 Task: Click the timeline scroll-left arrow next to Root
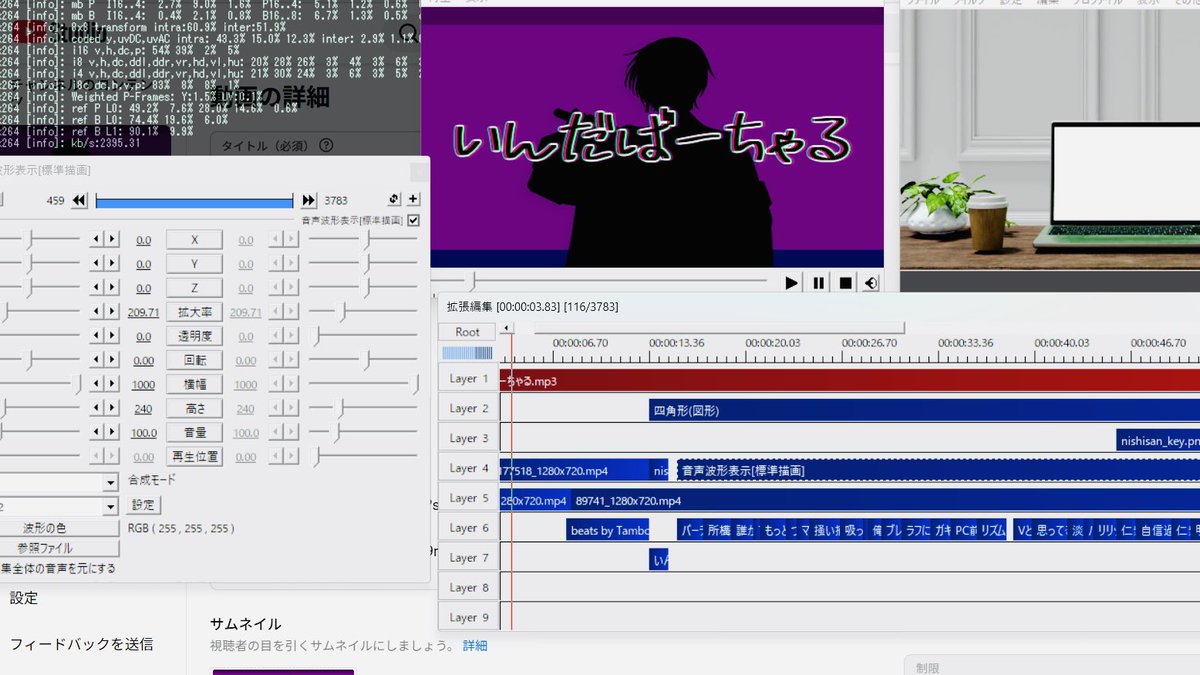pos(506,328)
